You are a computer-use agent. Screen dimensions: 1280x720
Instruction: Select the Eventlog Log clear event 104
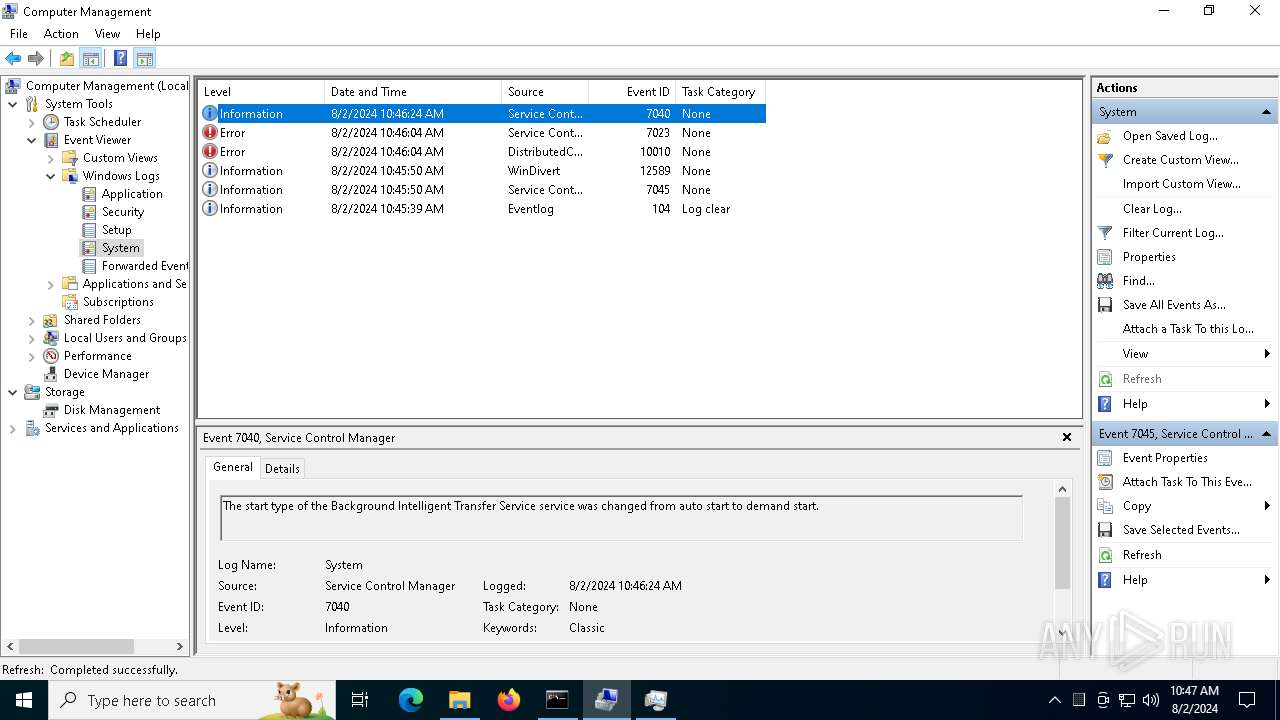click(x=482, y=209)
